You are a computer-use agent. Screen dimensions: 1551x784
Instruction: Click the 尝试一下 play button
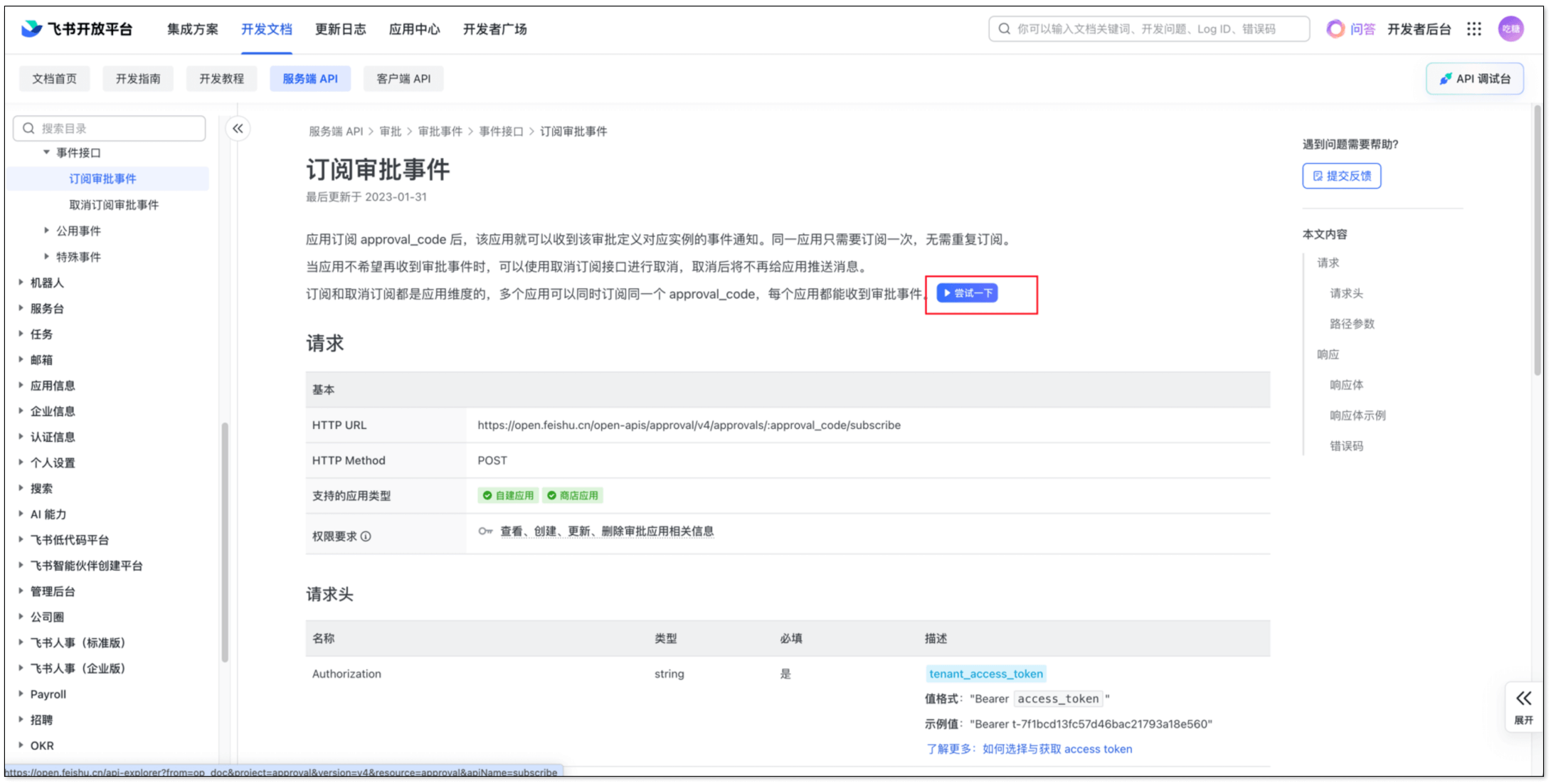tap(967, 293)
